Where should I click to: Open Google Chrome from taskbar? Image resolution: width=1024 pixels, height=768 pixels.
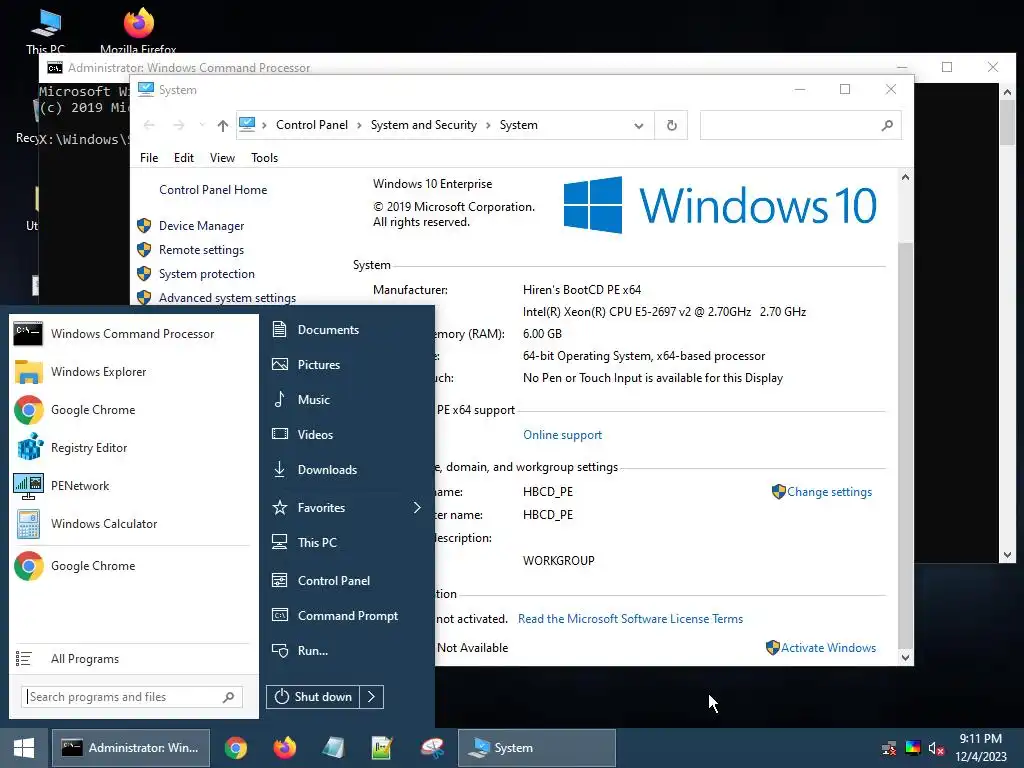coord(236,748)
